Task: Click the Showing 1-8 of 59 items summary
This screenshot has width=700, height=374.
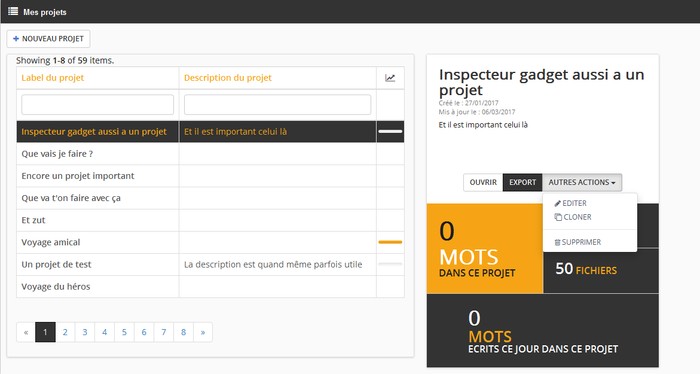Action: pyautogui.click(x=65, y=60)
